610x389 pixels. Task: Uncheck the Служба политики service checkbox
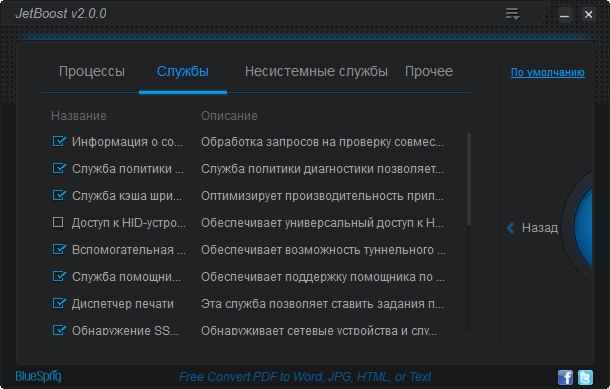tap(59, 168)
